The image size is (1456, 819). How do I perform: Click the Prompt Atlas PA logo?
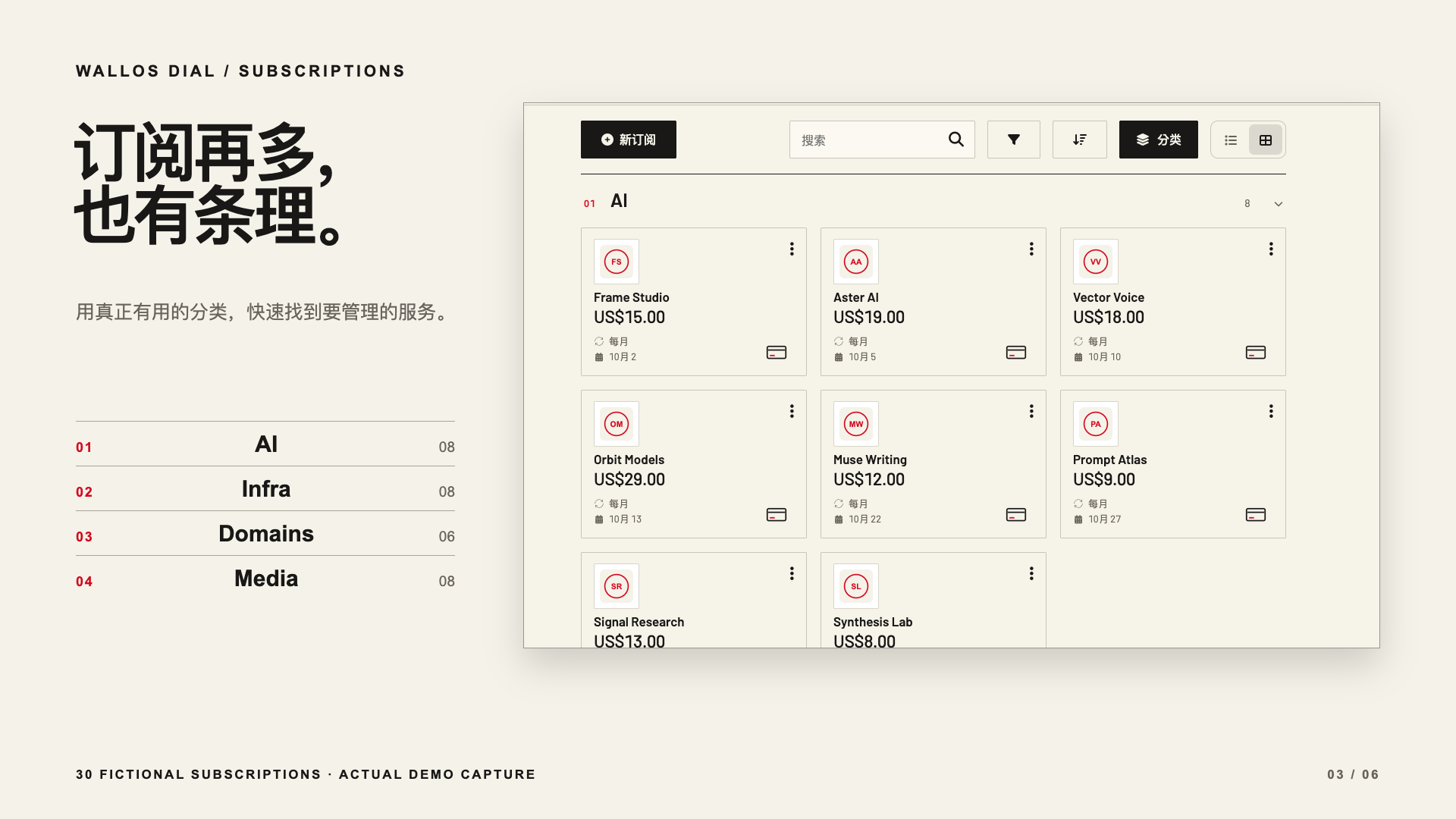pyautogui.click(x=1096, y=424)
